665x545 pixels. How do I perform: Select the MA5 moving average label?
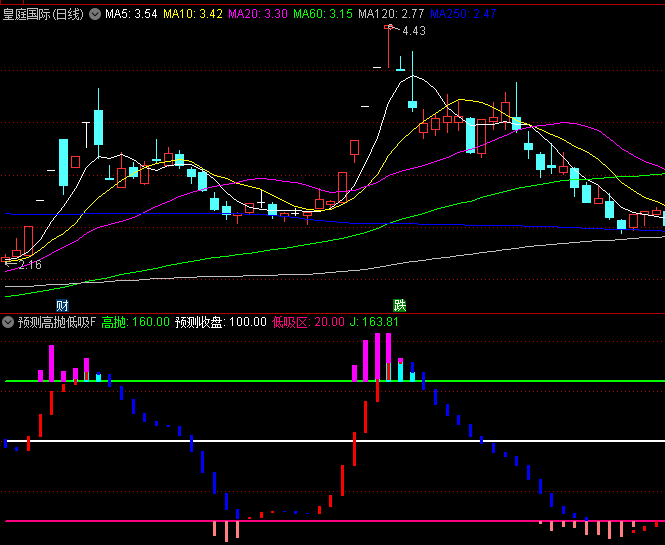point(131,14)
